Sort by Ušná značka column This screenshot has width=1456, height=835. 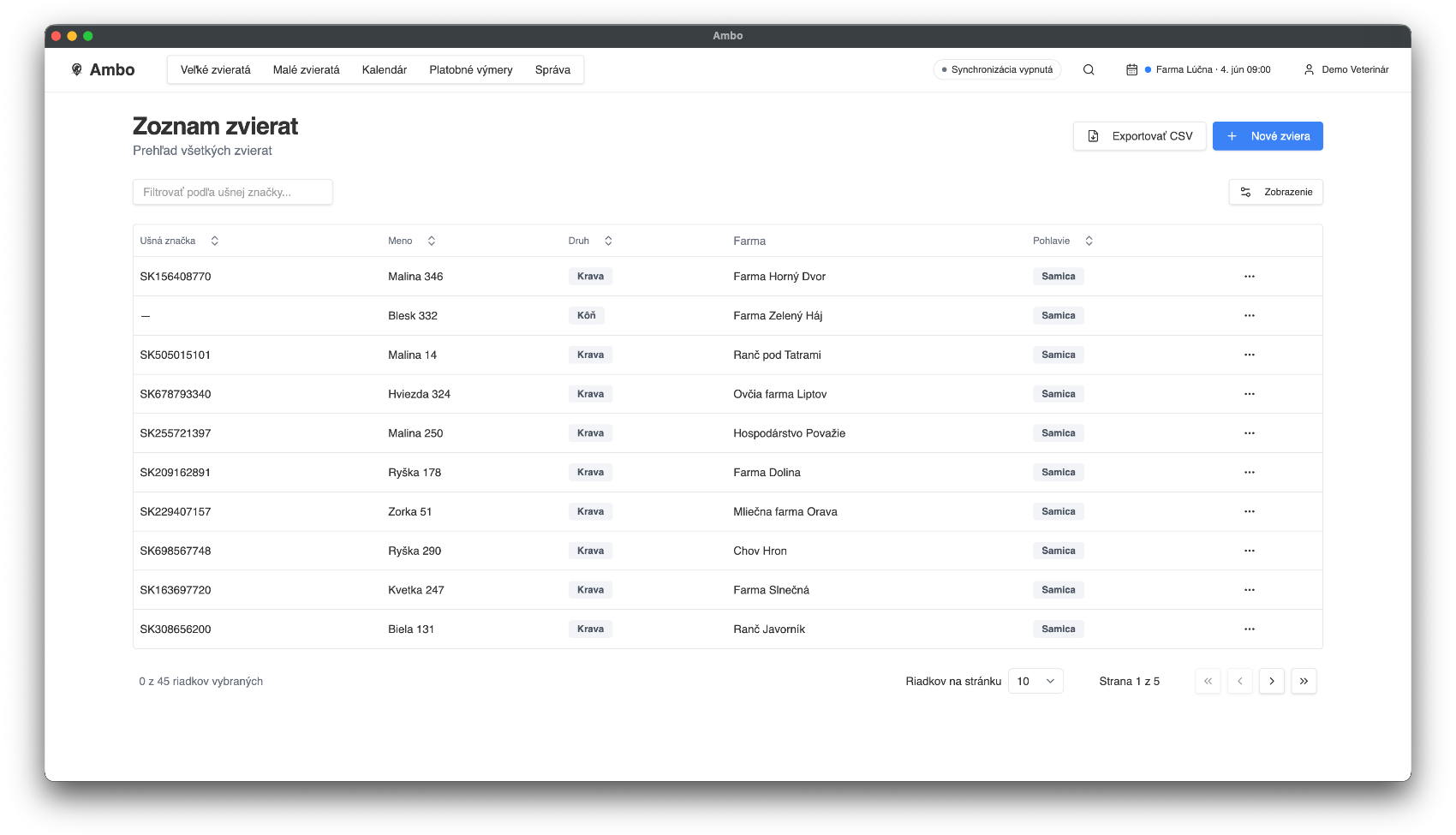(179, 241)
